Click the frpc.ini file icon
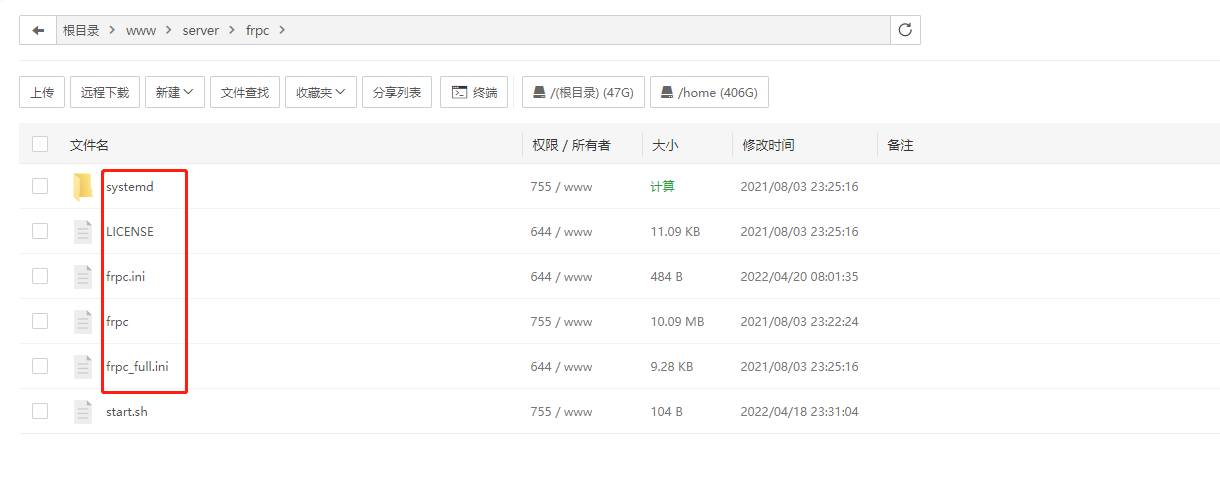This screenshot has width=1220, height=491. pyautogui.click(x=83, y=277)
